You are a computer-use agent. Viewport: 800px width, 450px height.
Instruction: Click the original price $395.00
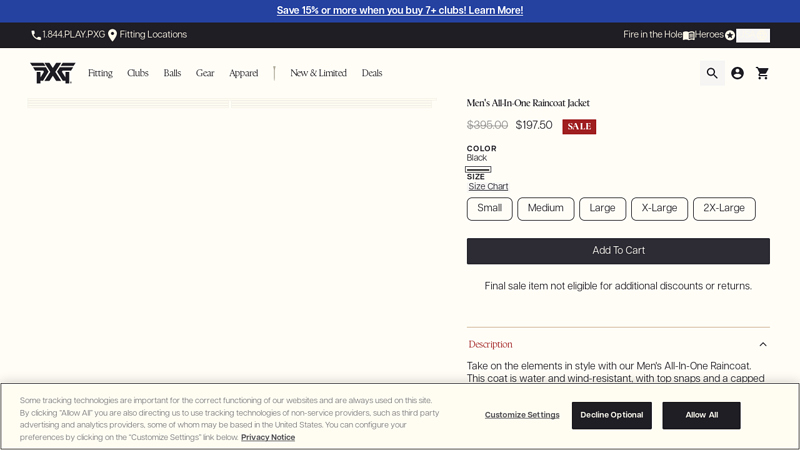[487, 125]
